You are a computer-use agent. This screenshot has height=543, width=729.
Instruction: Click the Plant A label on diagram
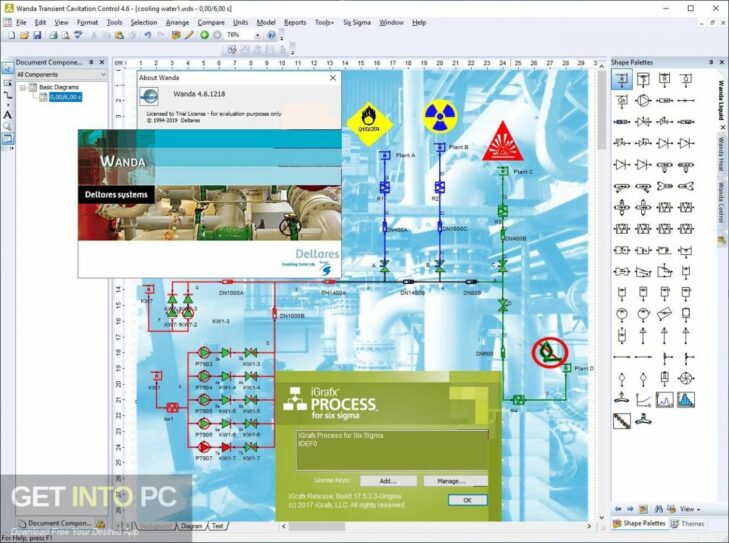coord(405,155)
